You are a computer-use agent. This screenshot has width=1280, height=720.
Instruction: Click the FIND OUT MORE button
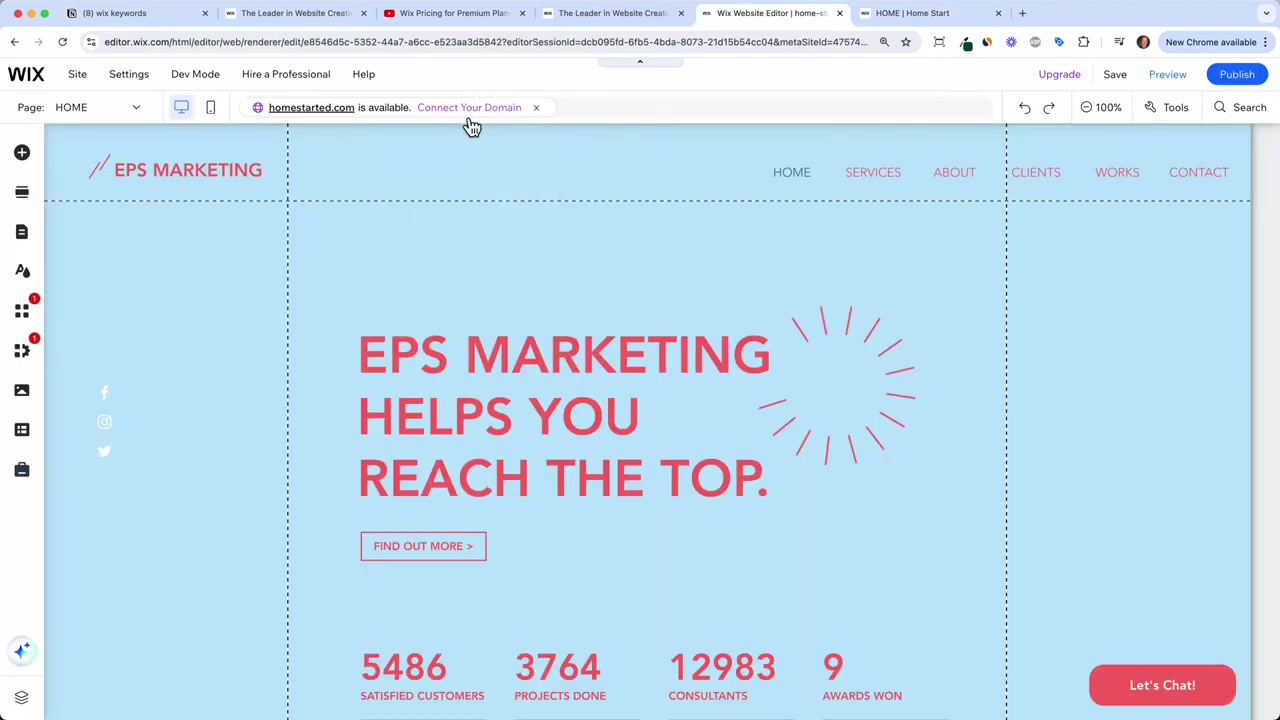pos(423,546)
